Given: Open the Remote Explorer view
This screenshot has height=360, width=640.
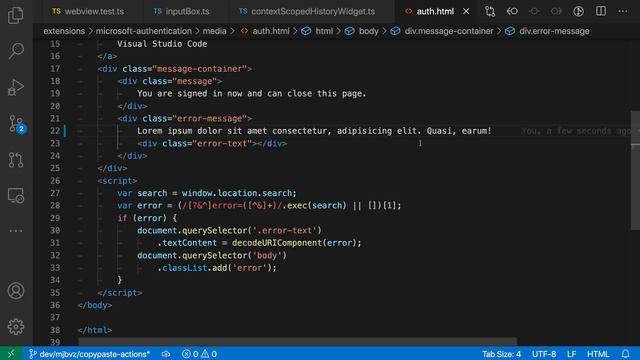Looking at the screenshot, I should [x=16, y=196].
